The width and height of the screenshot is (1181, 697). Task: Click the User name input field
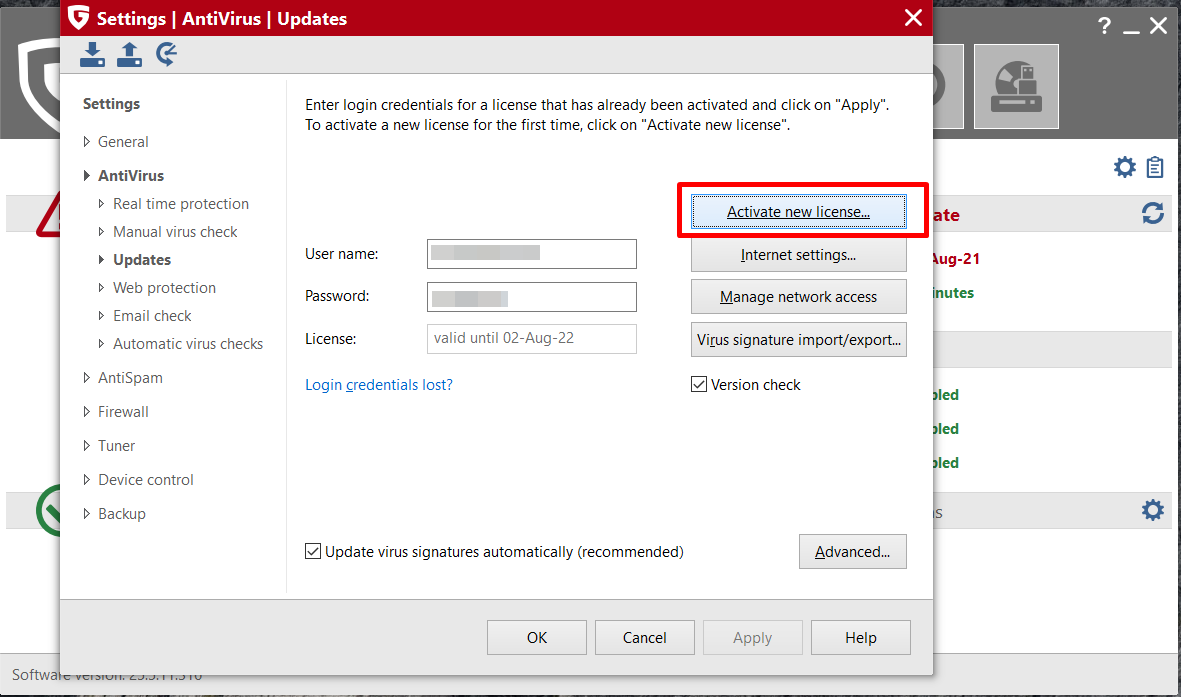coord(532,254)
